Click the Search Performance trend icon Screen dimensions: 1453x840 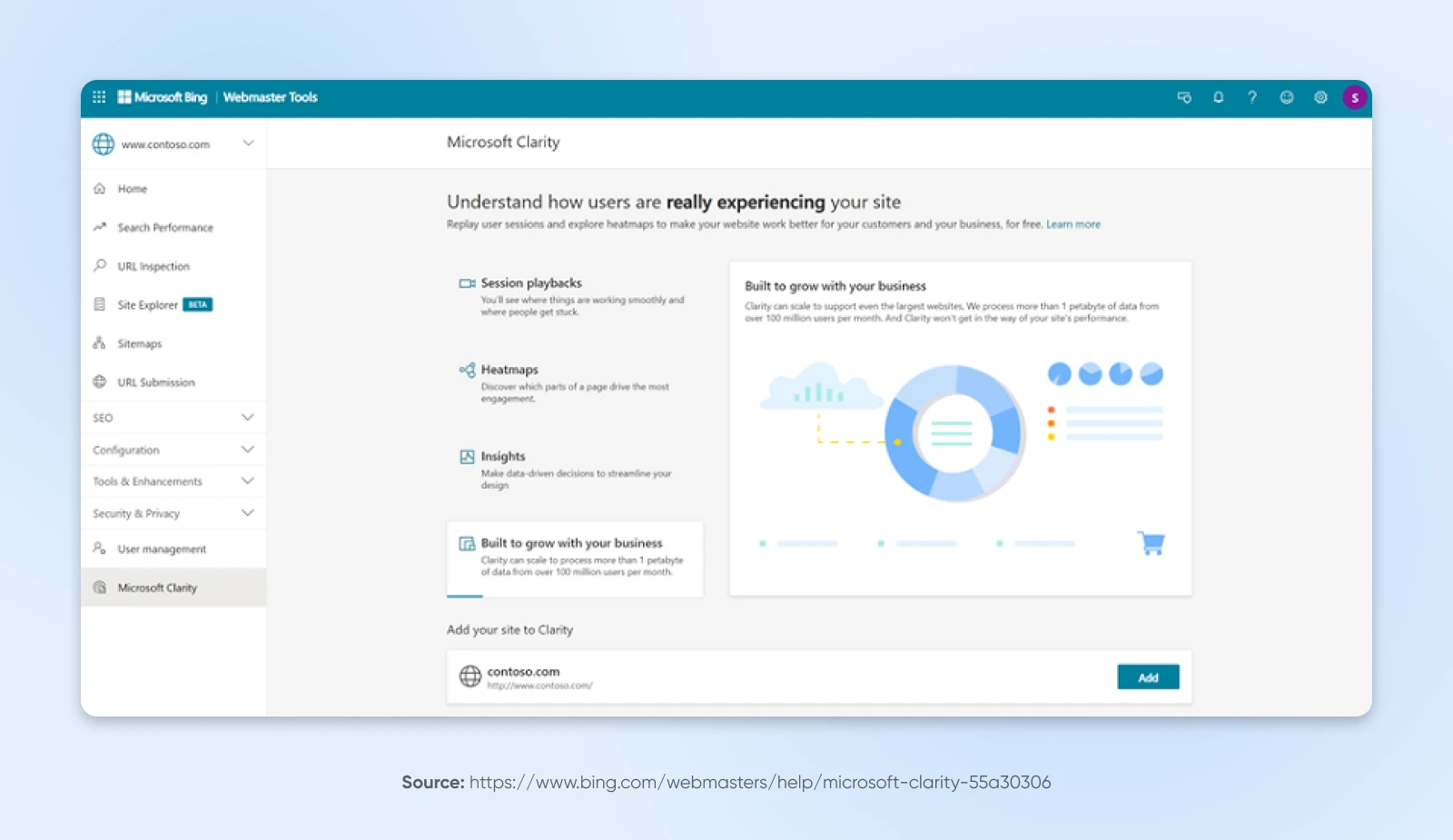coord(100,227)
